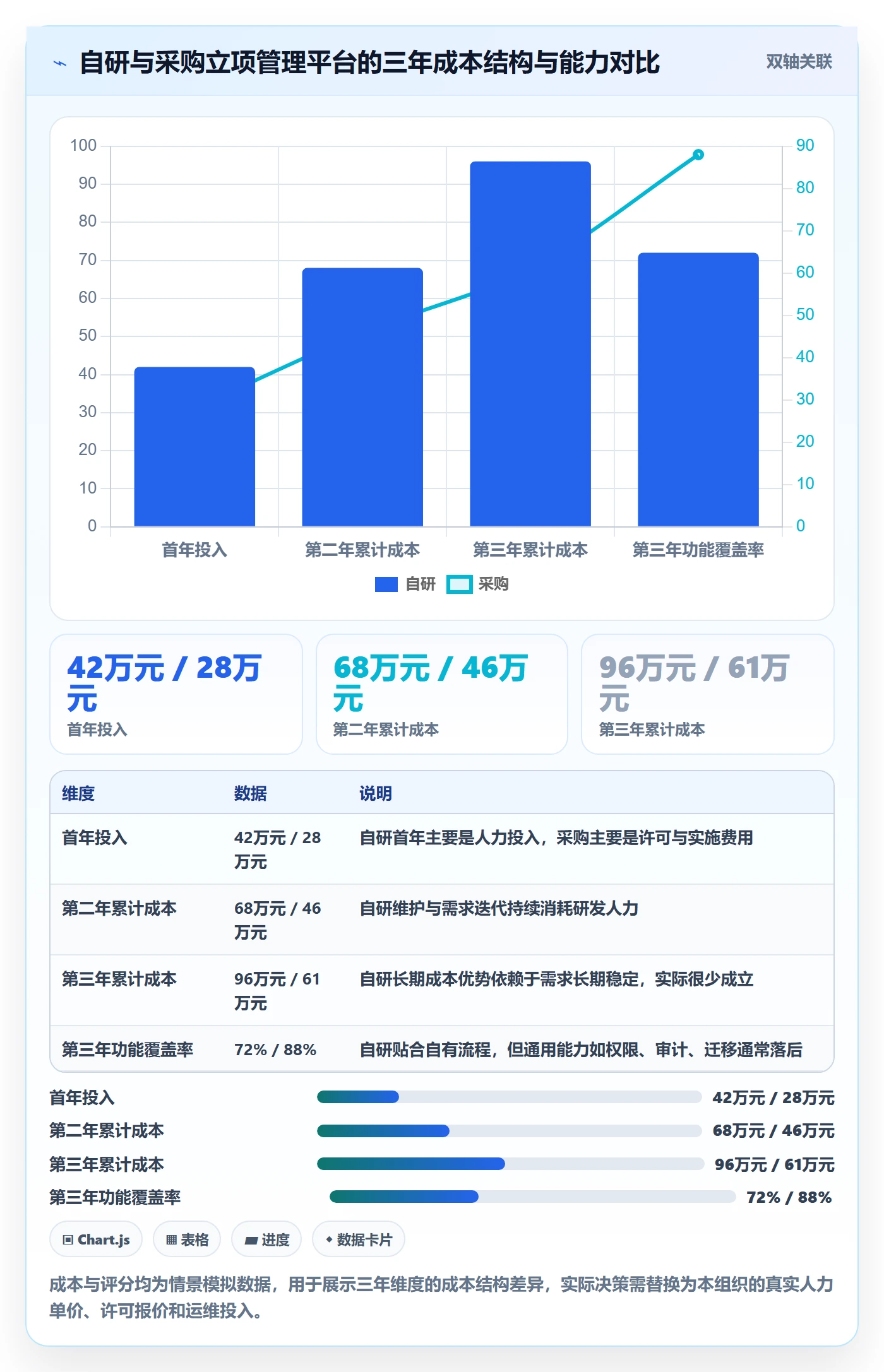
Task: Click the 说明 column header
Action: (x=376, y=793)
